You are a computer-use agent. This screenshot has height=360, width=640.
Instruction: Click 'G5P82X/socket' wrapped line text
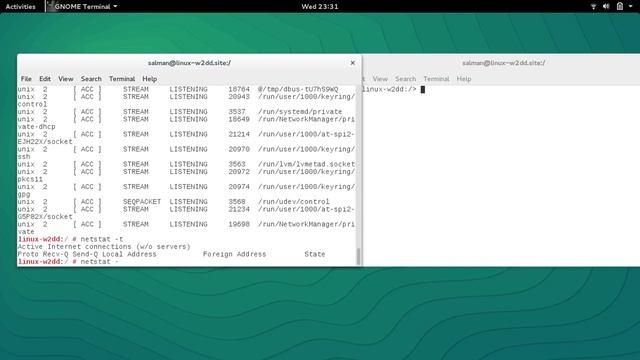pos(45,217)
